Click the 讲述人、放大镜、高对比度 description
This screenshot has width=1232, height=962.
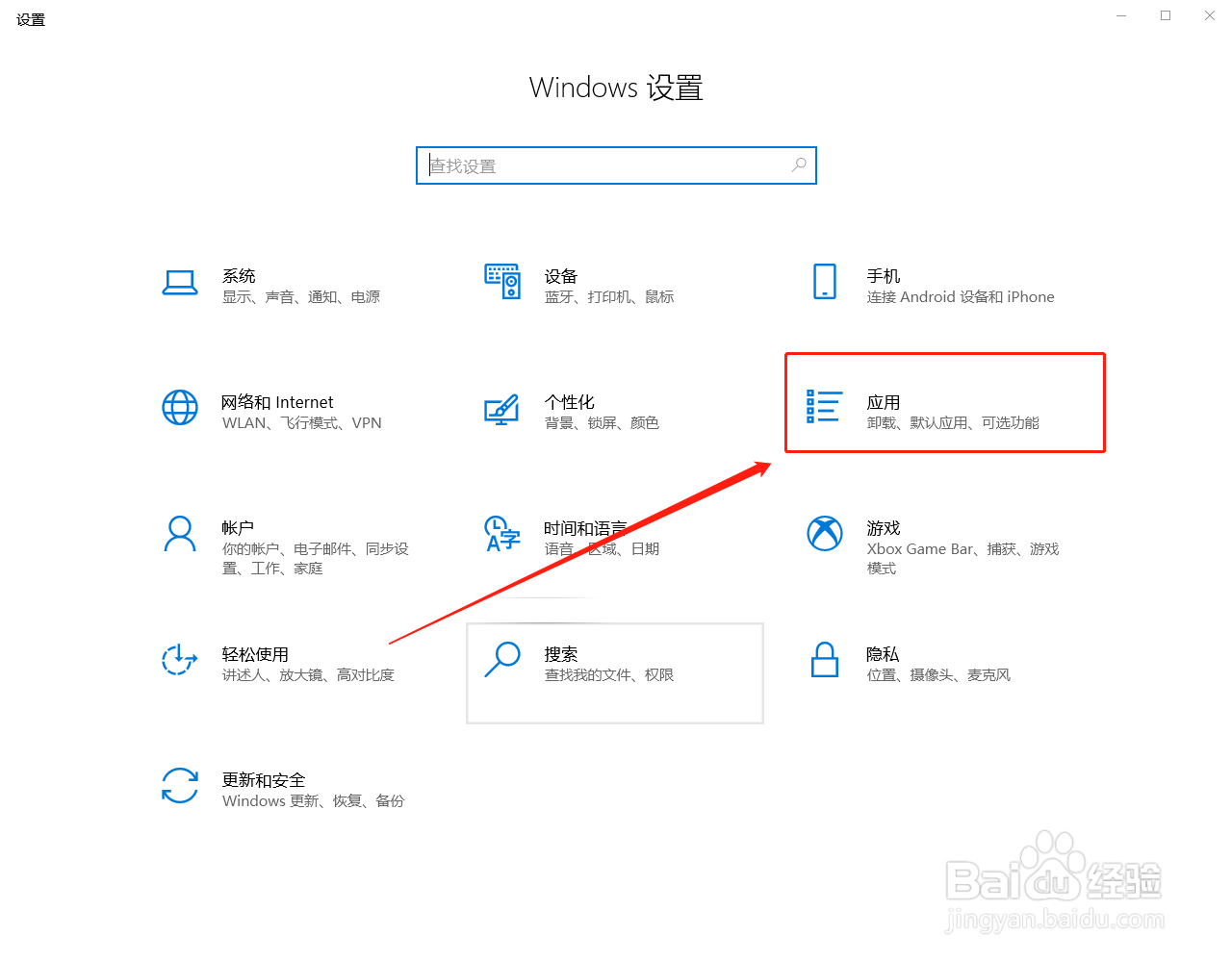click(x=308, y=675)
